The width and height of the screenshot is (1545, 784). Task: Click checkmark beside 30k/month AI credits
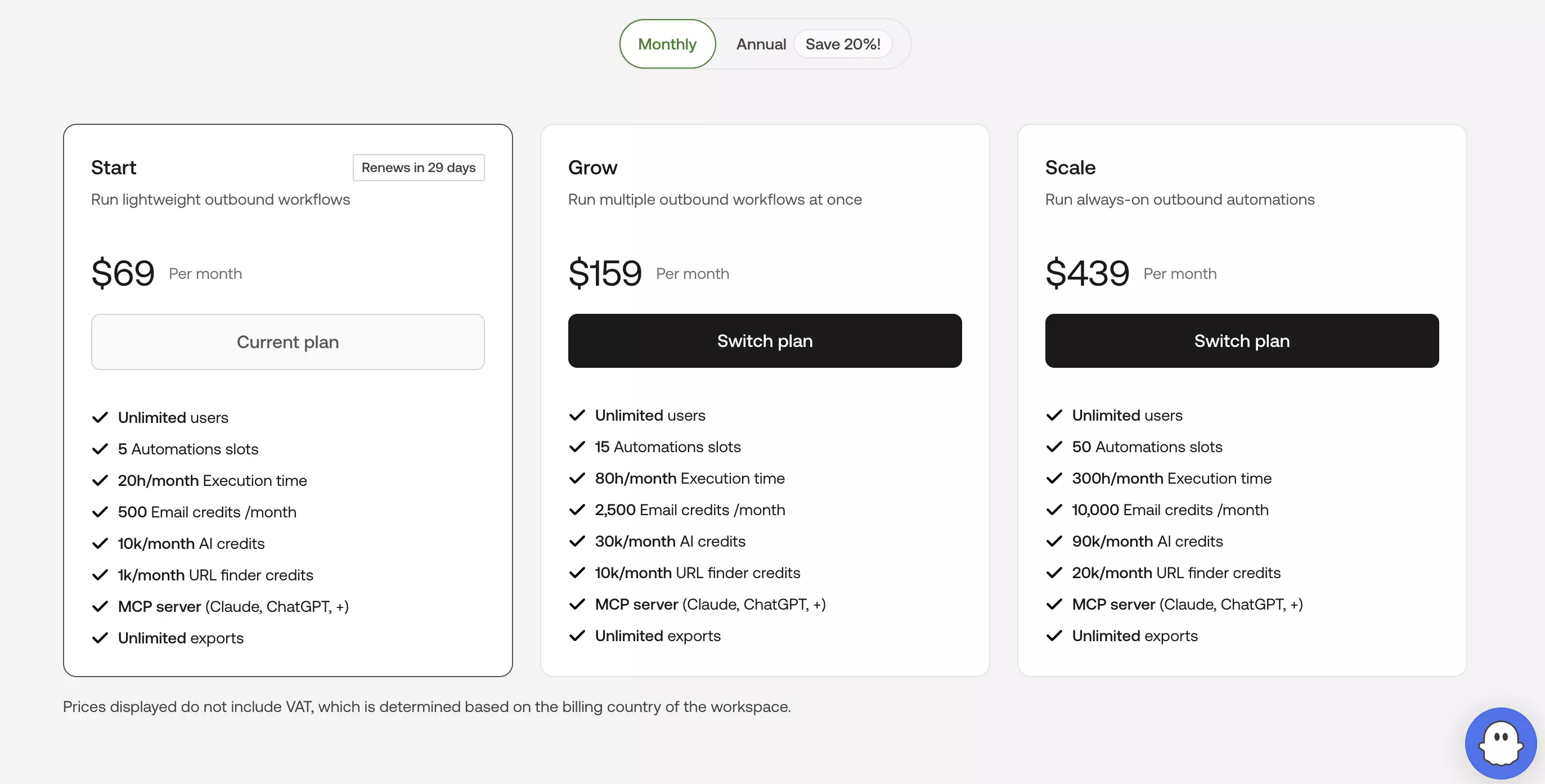click(577, 540)
